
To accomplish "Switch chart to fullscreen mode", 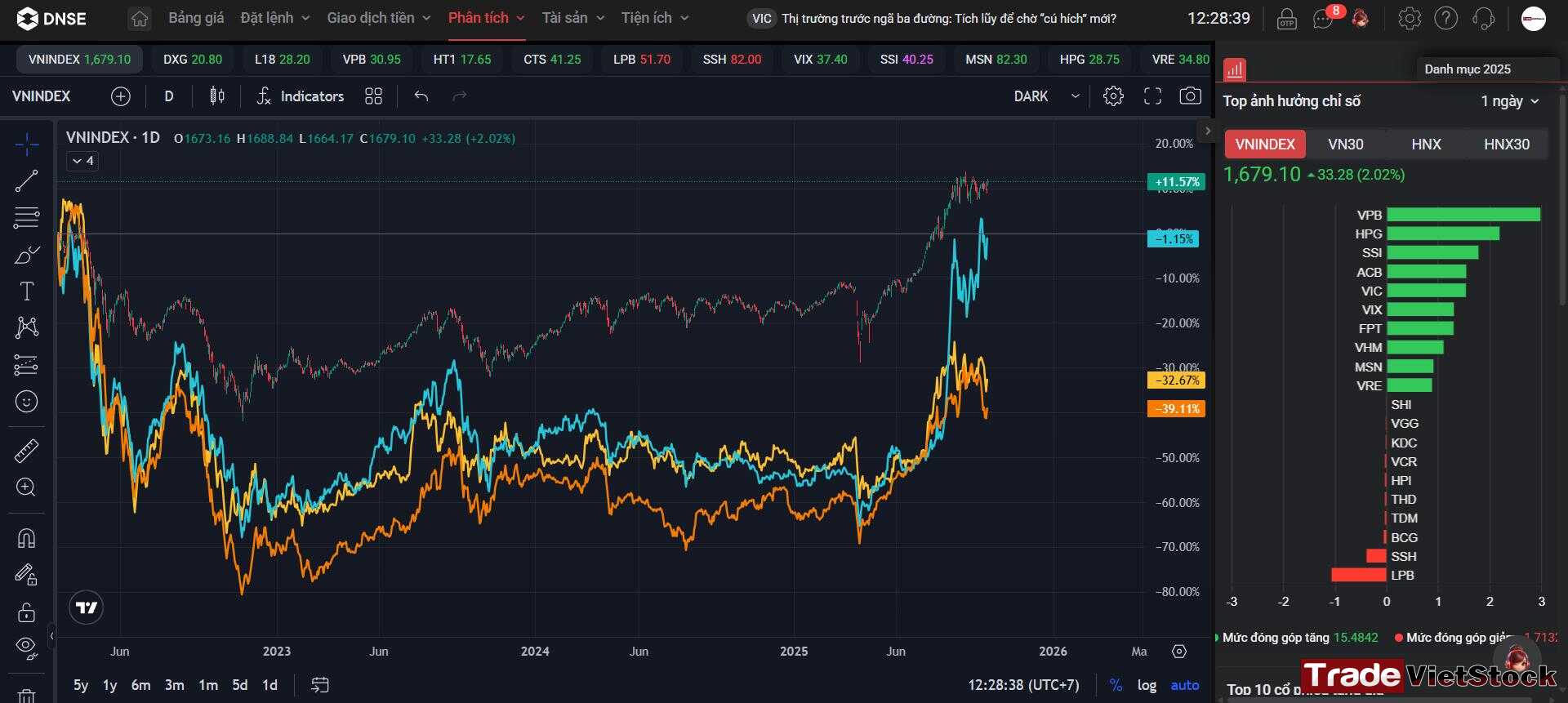I will pos(1152,96).
